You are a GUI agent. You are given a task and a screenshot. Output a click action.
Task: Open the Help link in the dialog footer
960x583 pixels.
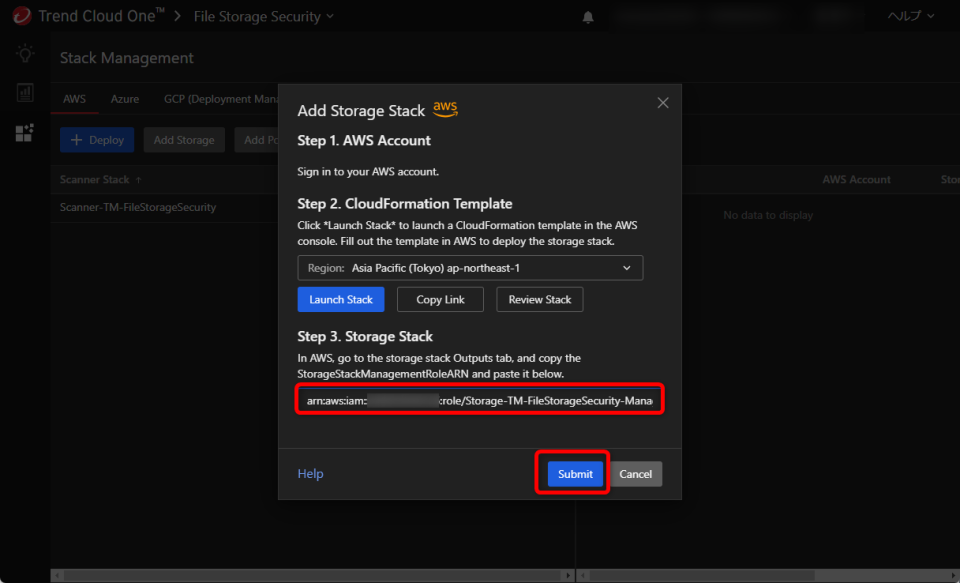click(310, 473)
